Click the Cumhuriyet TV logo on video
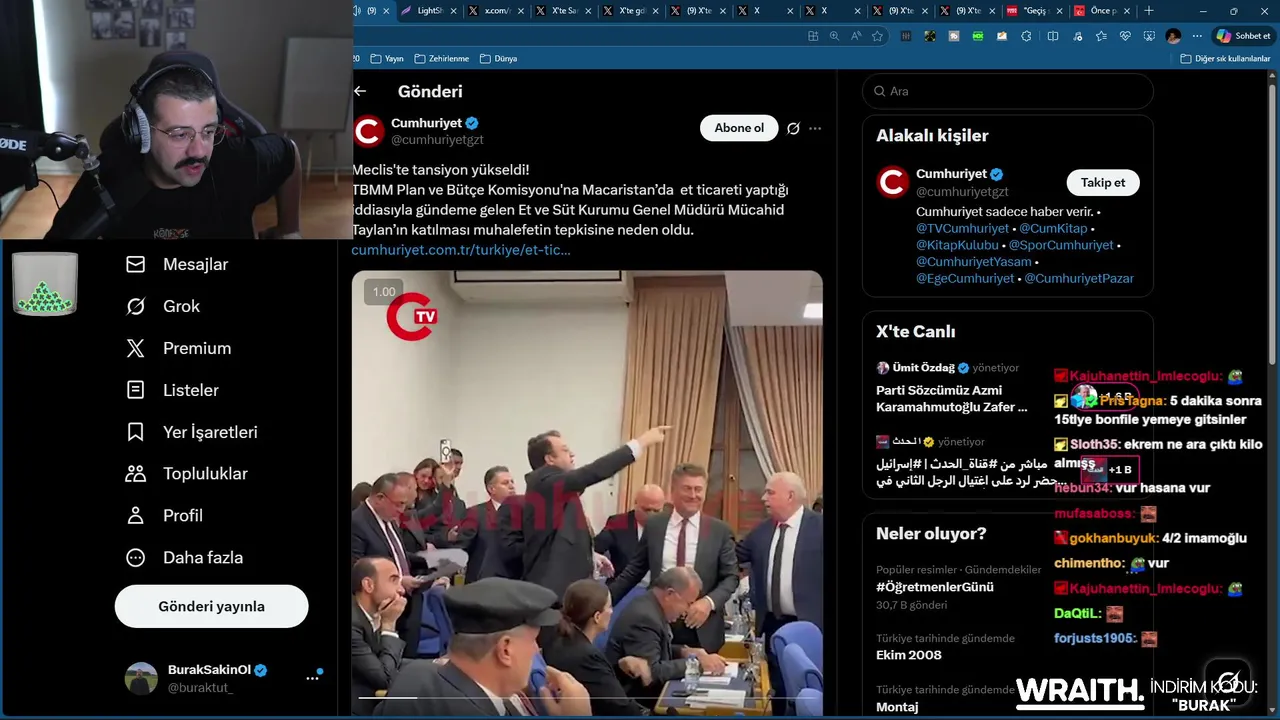This screenshot has height=720, width=1280. click(412, 316)
